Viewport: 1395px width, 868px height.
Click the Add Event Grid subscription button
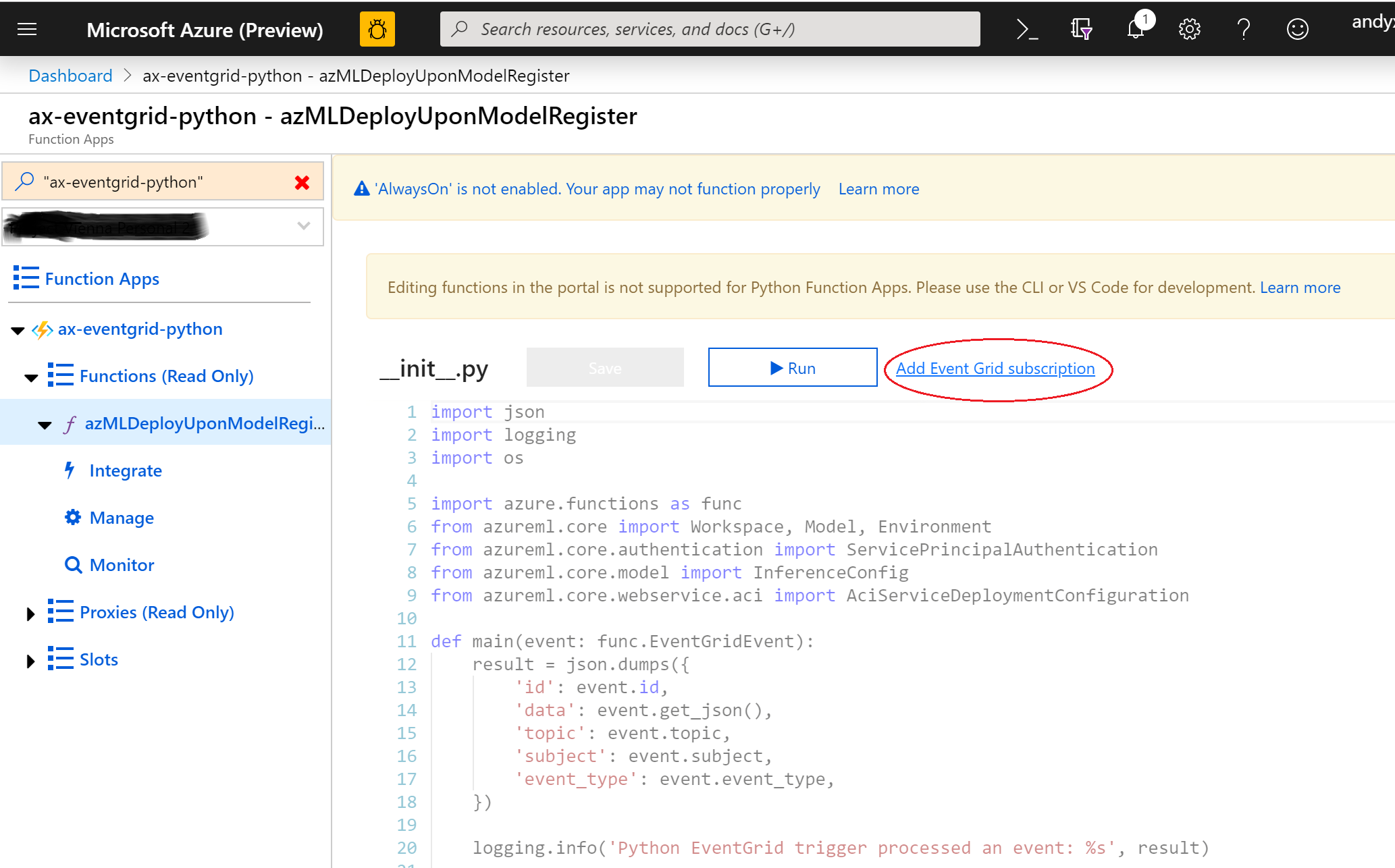point(996,368)
